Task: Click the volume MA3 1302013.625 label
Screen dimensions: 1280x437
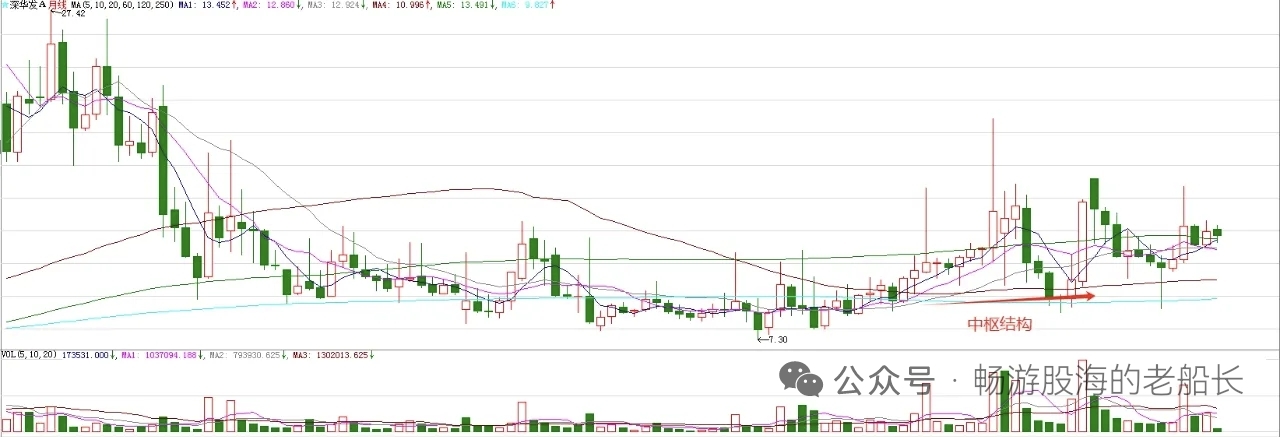Action: (333, 355)
